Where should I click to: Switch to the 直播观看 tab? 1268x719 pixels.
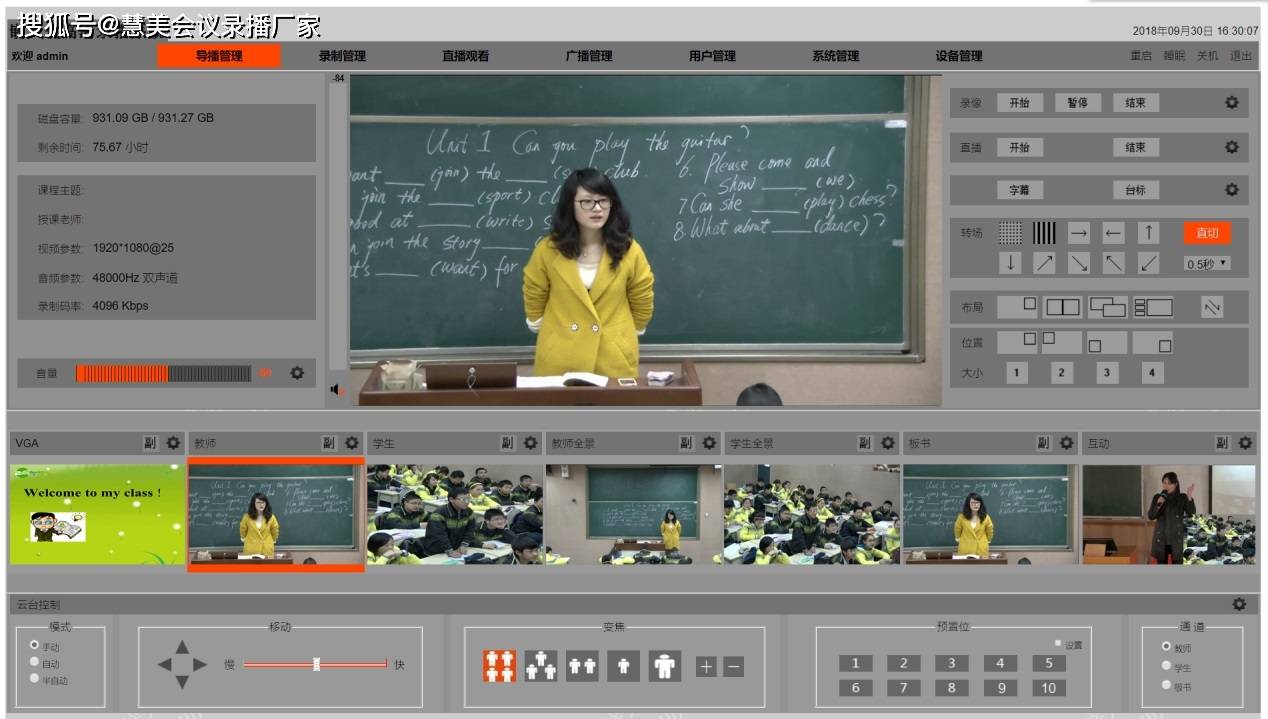click(465, 56)
